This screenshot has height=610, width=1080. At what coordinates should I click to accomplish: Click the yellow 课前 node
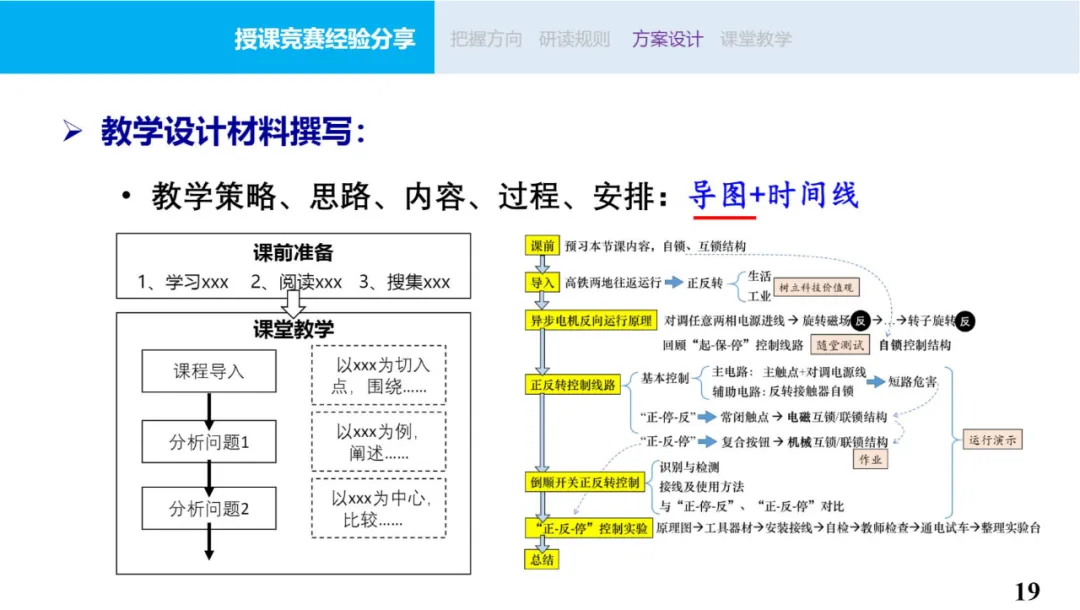[542, 246]
